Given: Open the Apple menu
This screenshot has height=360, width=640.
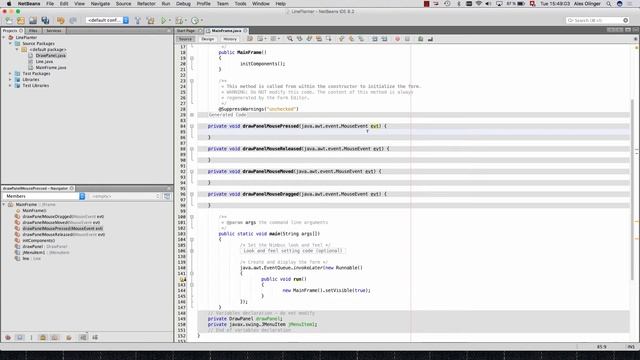Looking at the screenshot, I should (x=9, y=4).
